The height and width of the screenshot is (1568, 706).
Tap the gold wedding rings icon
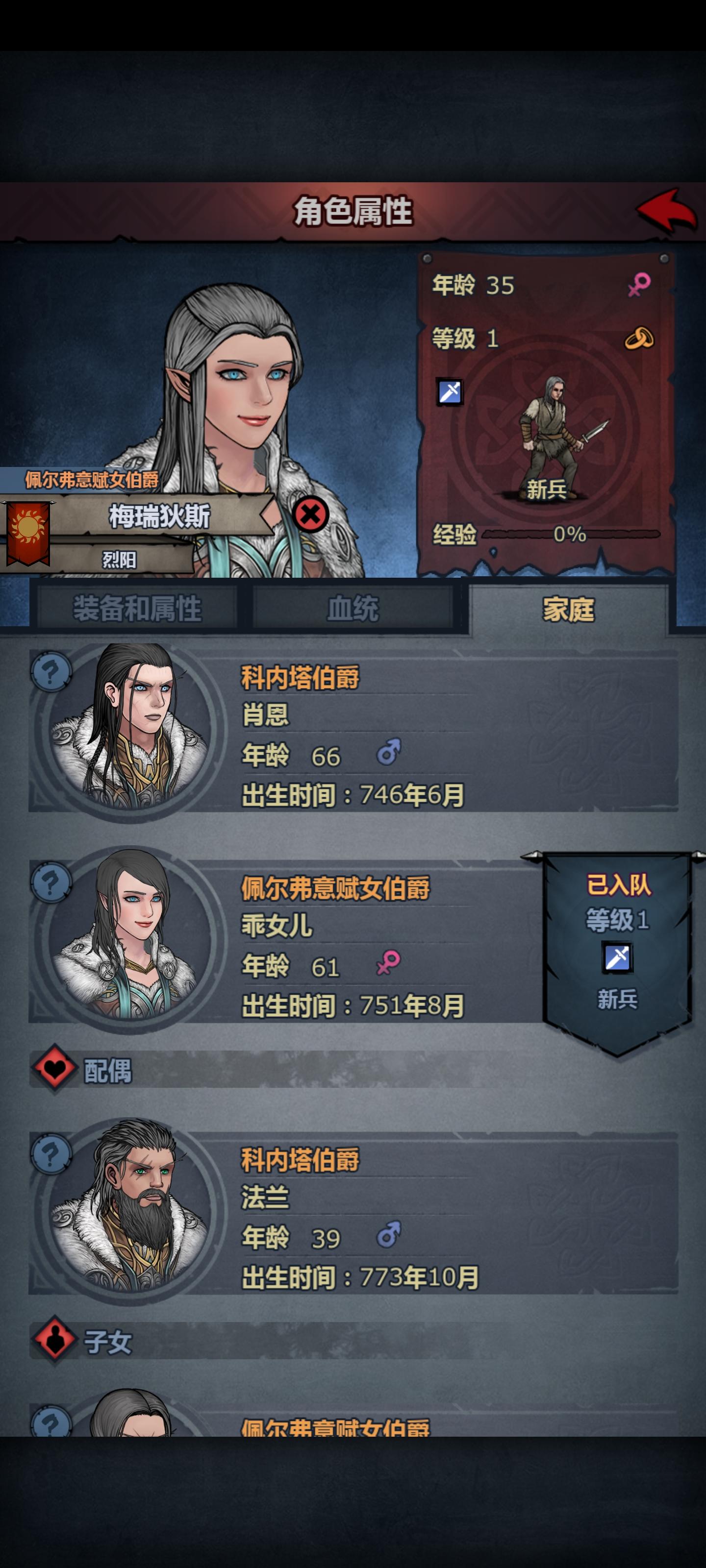pyautogui.click(x=639, y=338)
